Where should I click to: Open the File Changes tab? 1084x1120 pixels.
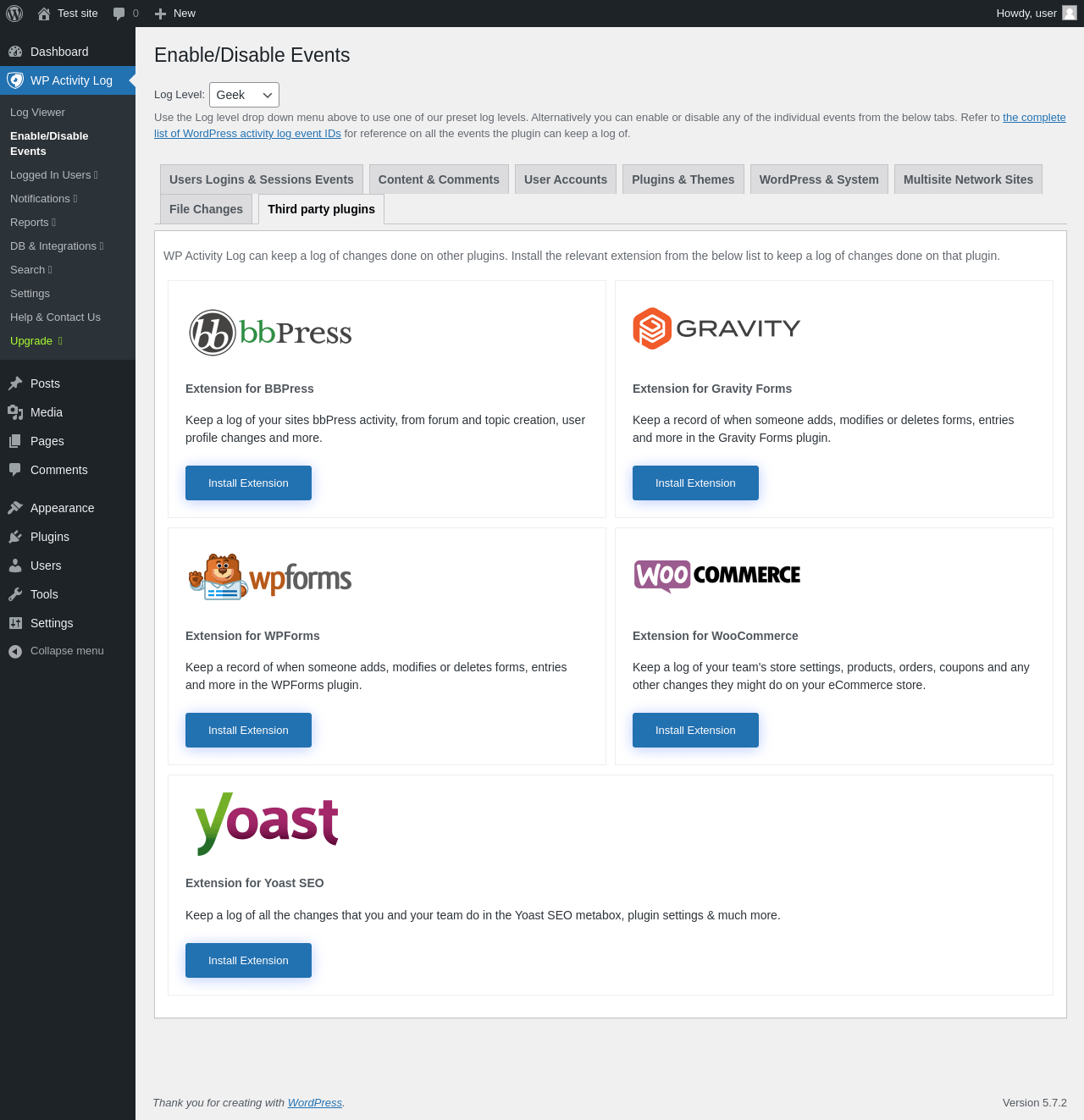206,209
